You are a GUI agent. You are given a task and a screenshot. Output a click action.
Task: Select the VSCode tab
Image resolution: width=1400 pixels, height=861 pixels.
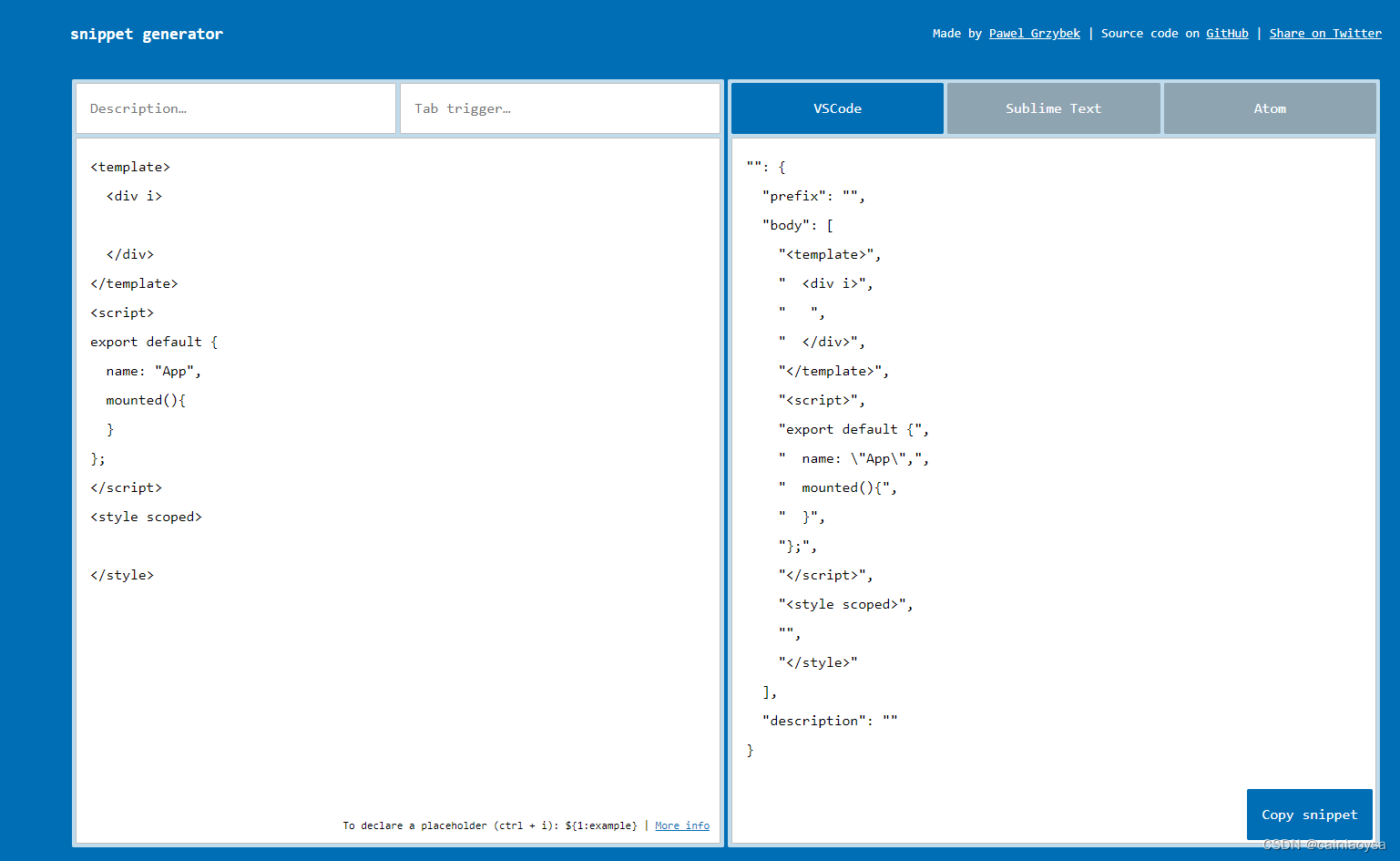click(837, 108)
